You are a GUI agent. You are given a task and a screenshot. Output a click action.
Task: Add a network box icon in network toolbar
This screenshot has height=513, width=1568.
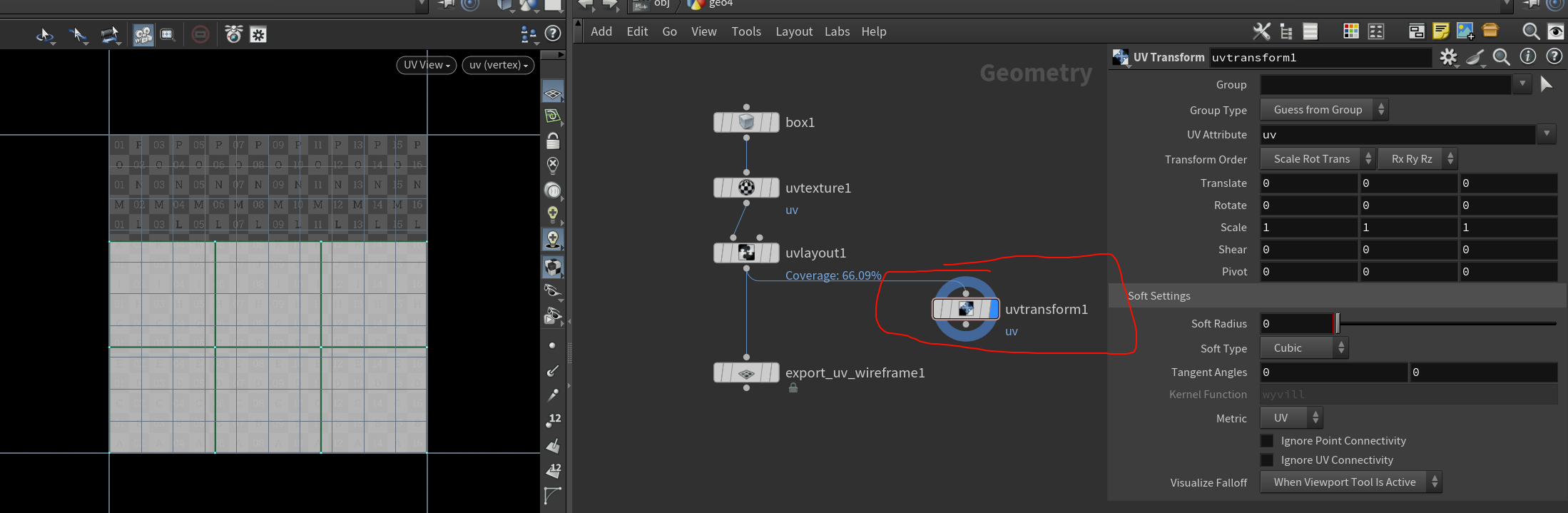tap(1417, 31)
